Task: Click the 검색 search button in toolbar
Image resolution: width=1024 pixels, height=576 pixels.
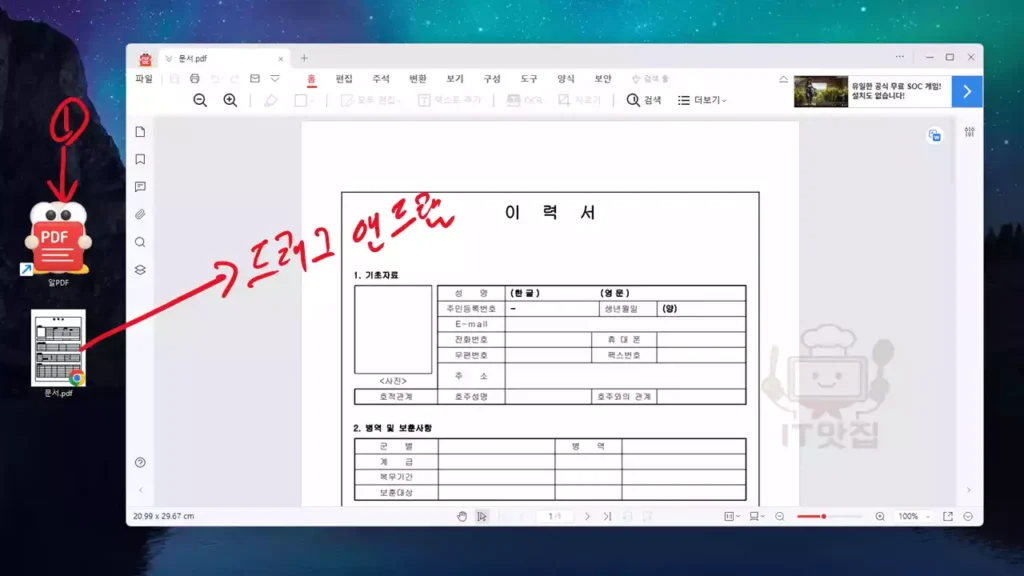Action: [644, 100]
